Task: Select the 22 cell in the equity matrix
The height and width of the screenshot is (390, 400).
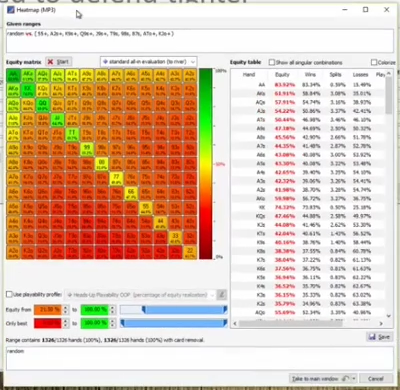Action: click(190, 252)
